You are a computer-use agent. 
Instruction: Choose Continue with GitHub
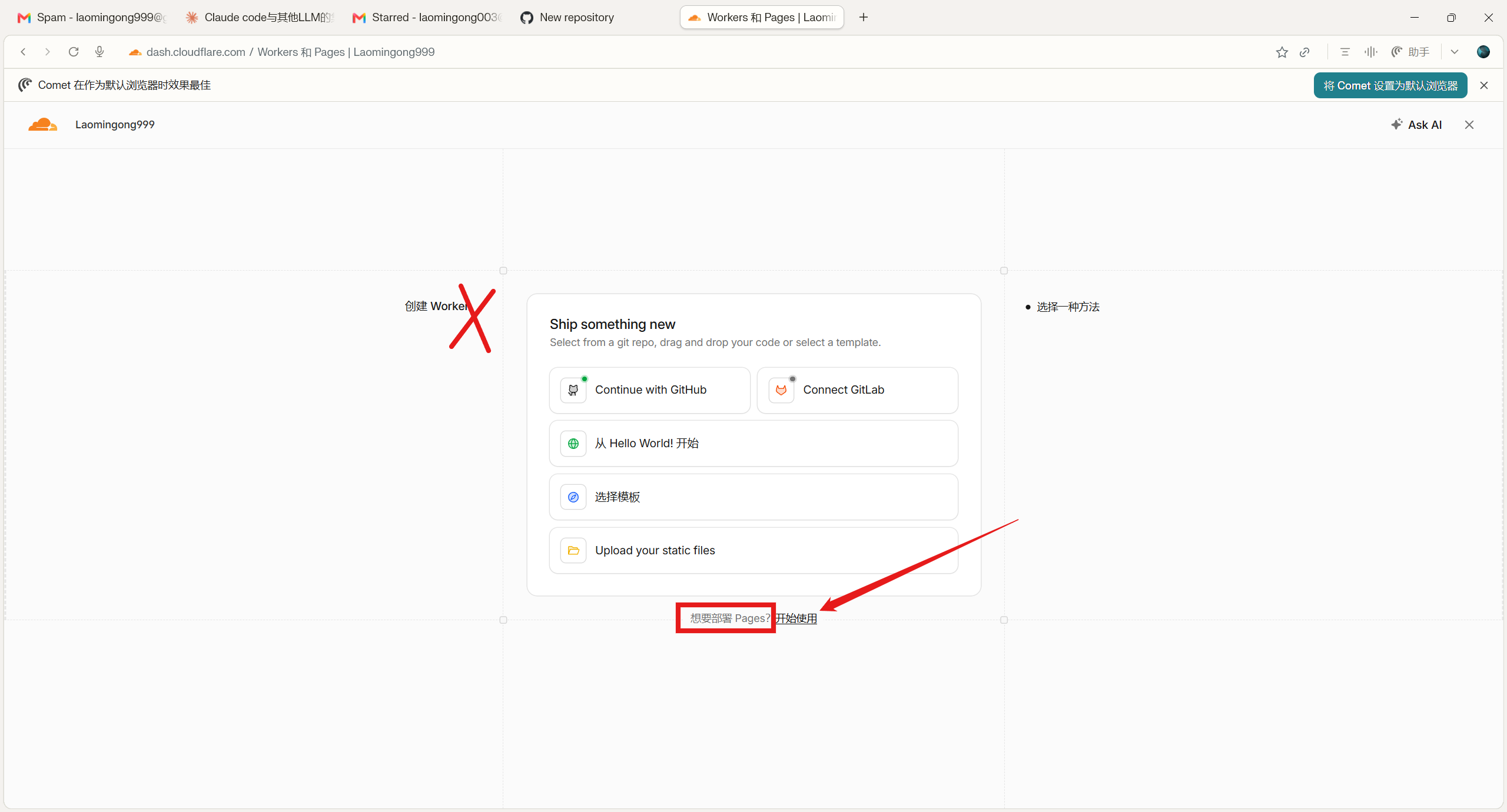click(650, 390)
